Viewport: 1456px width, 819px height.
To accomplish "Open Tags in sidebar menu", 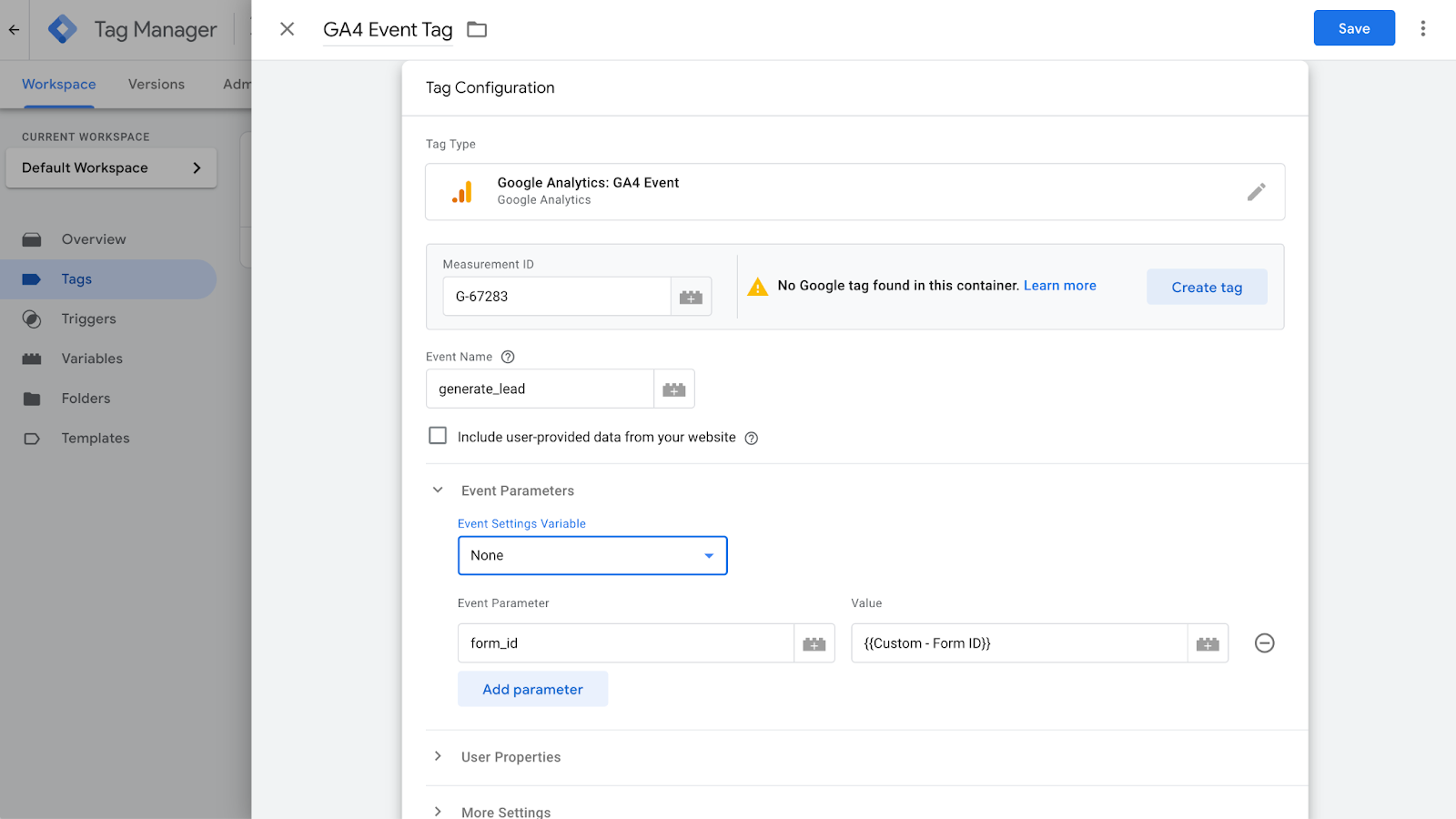I will [x=76, y=279].
